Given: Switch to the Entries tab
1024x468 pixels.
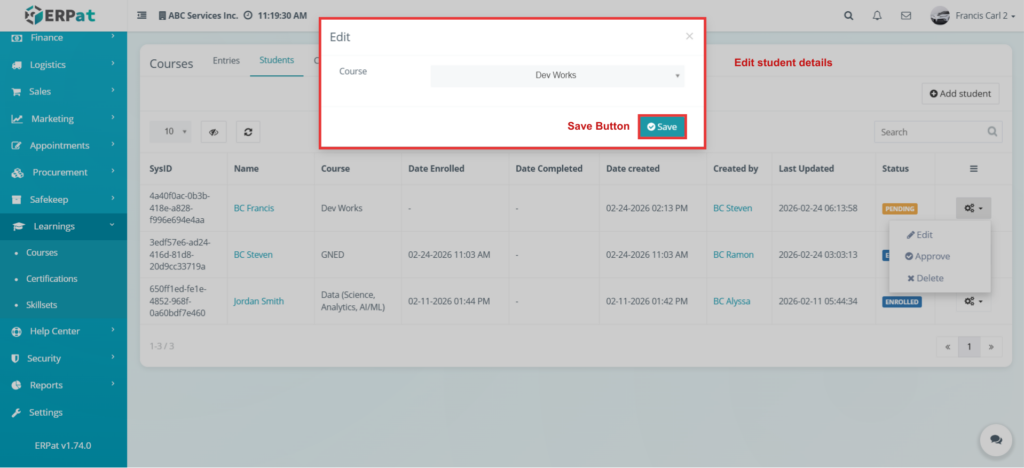Looking at the screenshot, I should (226, 60).
